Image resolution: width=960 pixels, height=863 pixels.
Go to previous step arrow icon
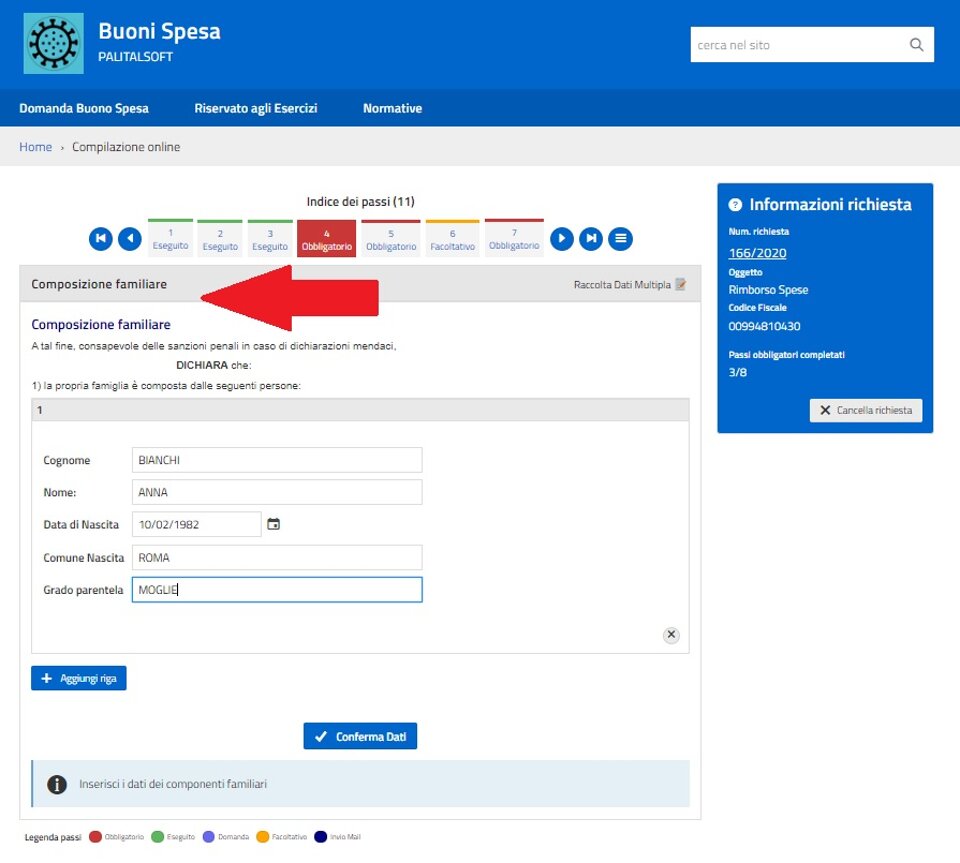click(x=130, y=239)
